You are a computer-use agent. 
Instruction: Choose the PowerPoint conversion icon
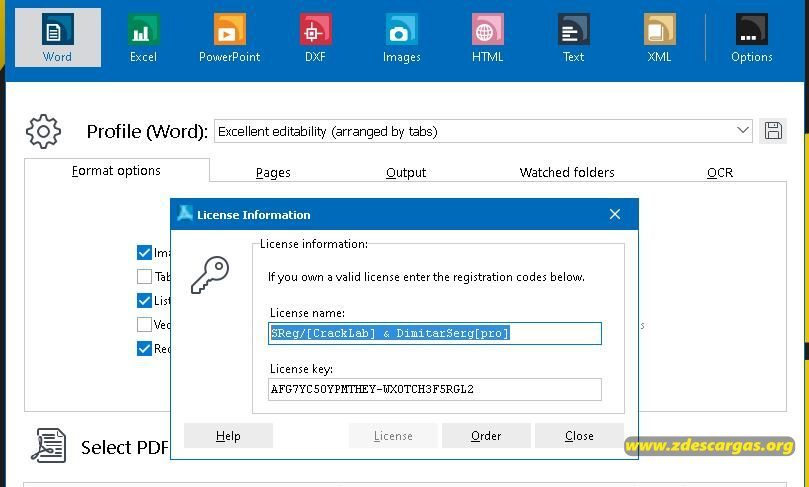click(x=230, y=37)
